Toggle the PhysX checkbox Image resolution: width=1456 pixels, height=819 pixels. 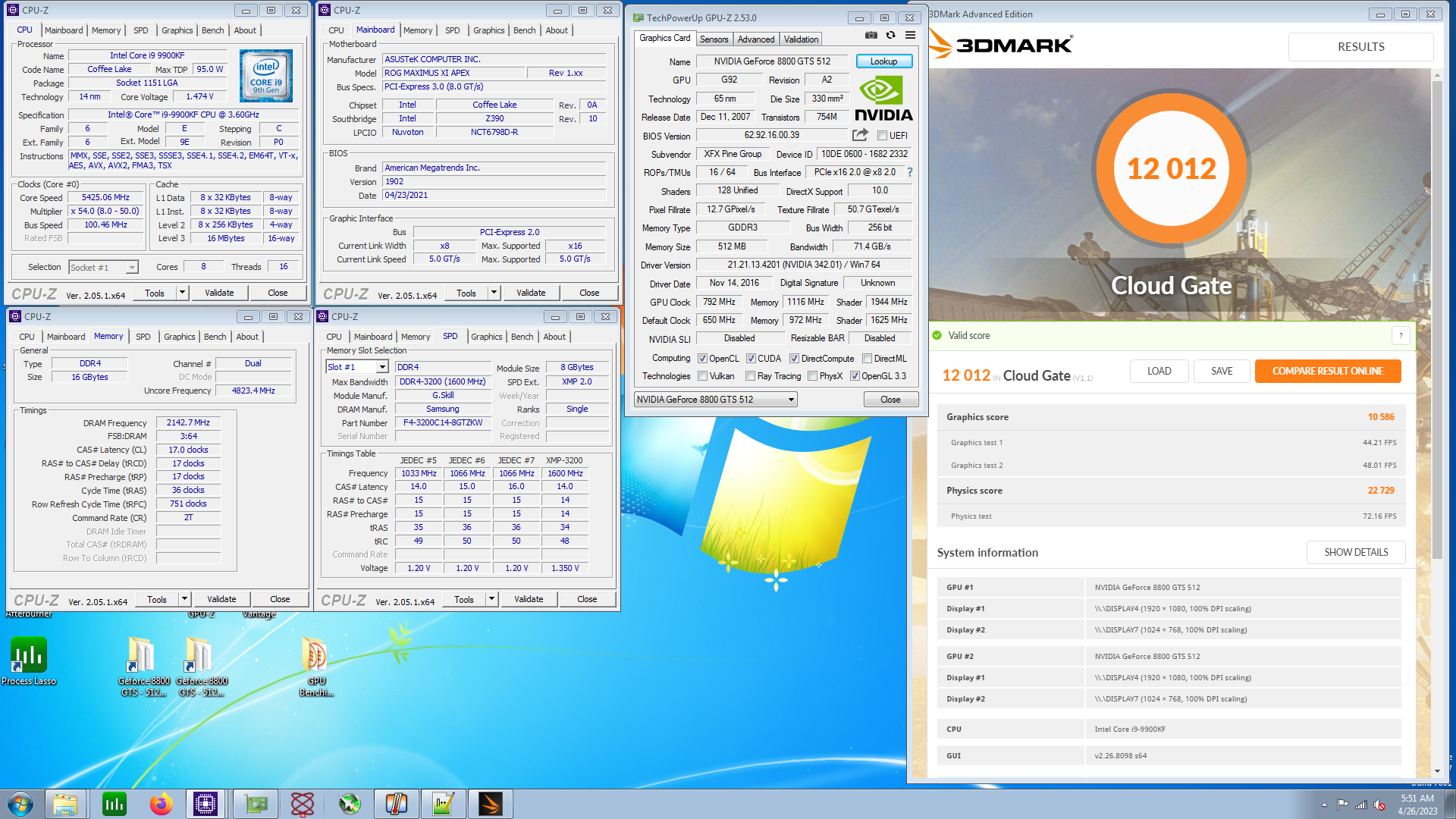pyautogui.click(x=813, y=376)
